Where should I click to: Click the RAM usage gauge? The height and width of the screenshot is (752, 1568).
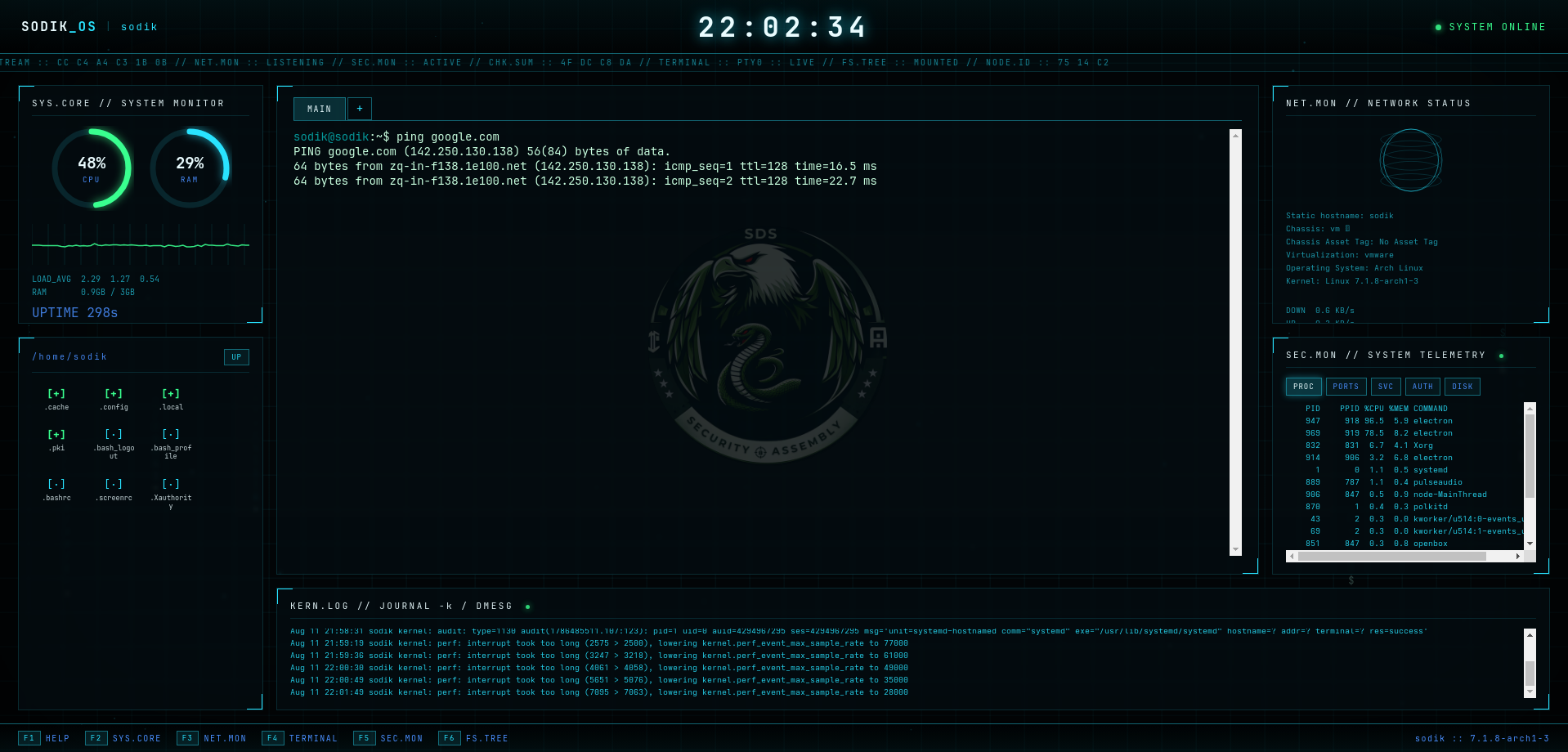[x=190, y=168]
